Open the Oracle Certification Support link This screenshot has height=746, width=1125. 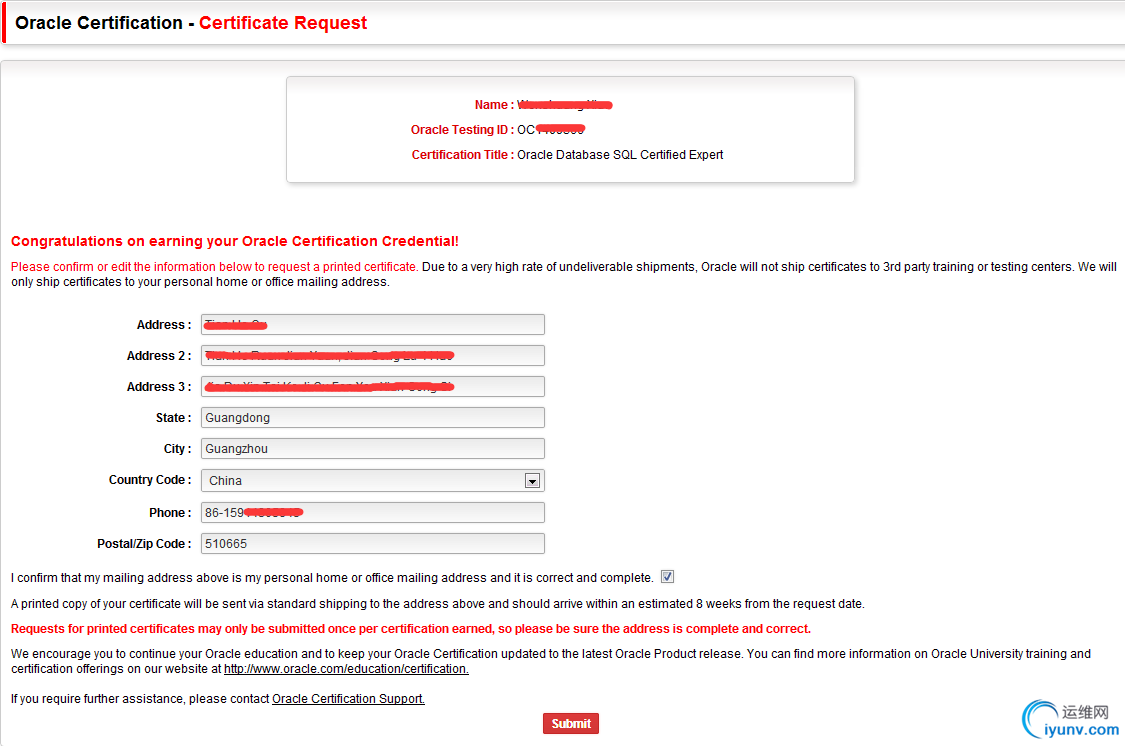click(x=348, y=699)
